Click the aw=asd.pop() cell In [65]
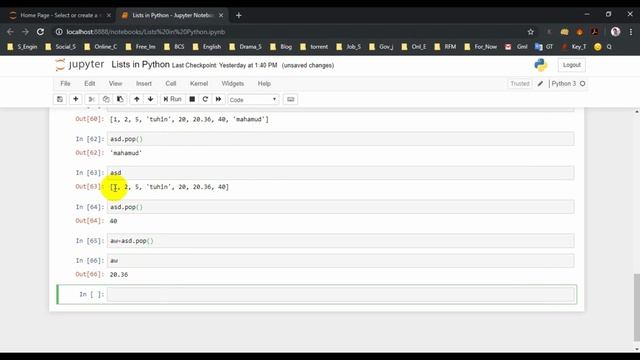Screen dimensions: 640x360 click(x=340, y=241)
